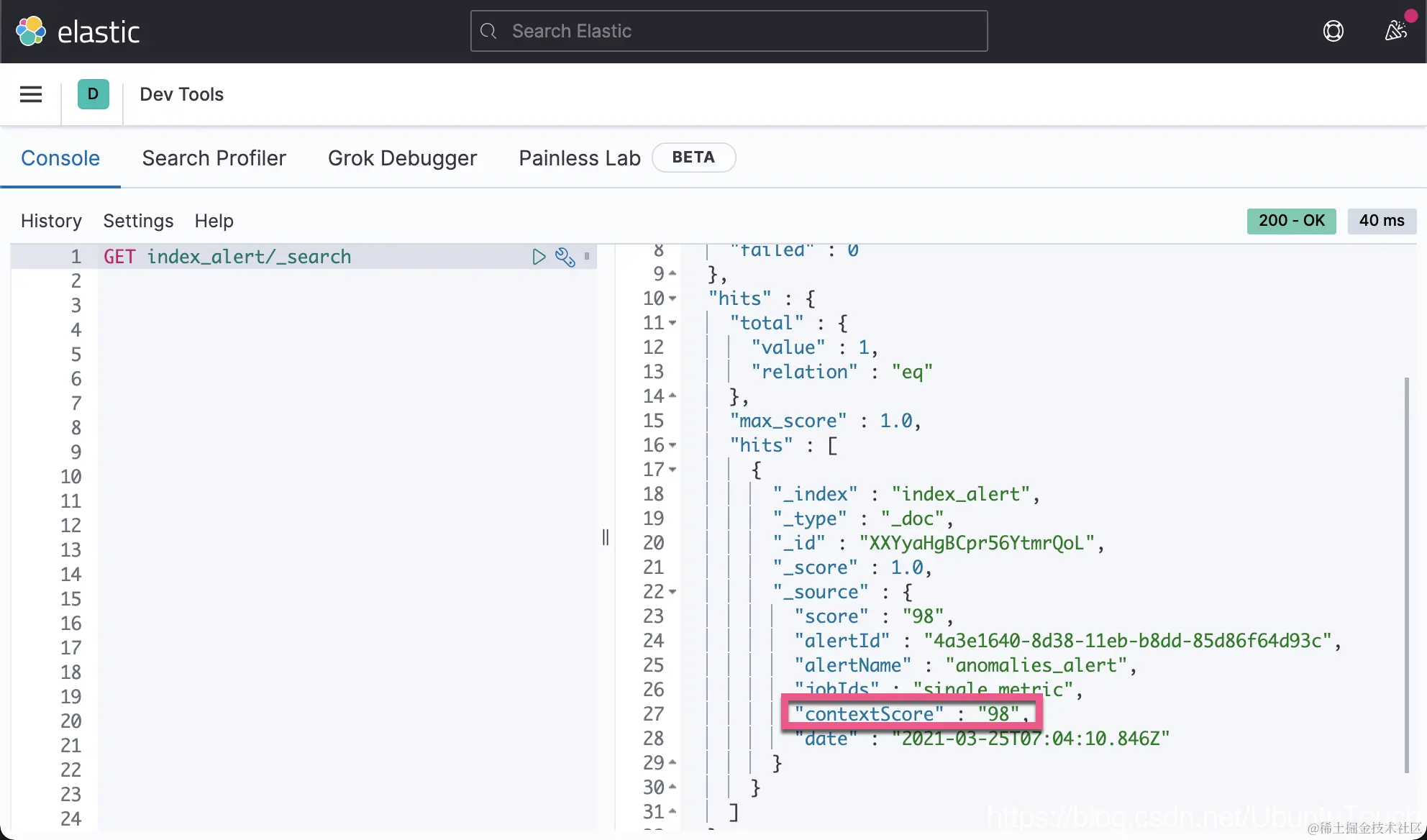Collapse the "total" fold arrow on line 11
This screenshot has height=840, width=1427.
[x=673, y=323]
